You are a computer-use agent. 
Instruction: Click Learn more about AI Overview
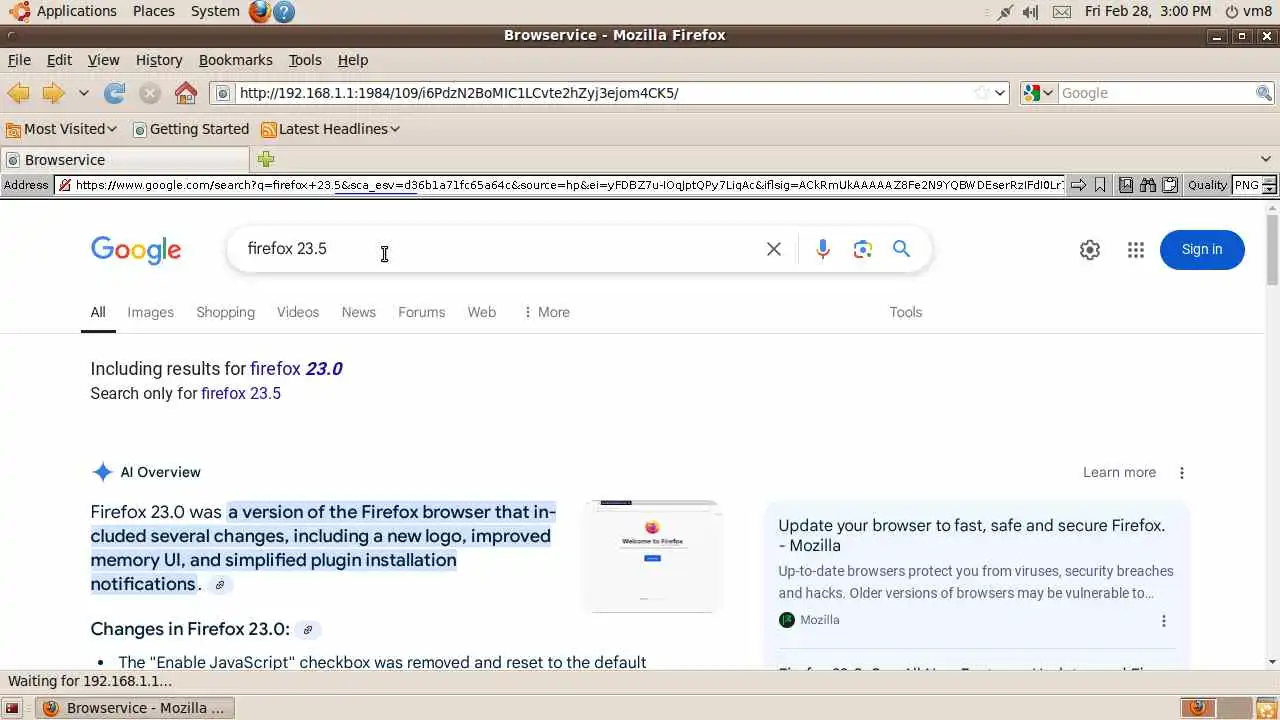[1119, 472]
